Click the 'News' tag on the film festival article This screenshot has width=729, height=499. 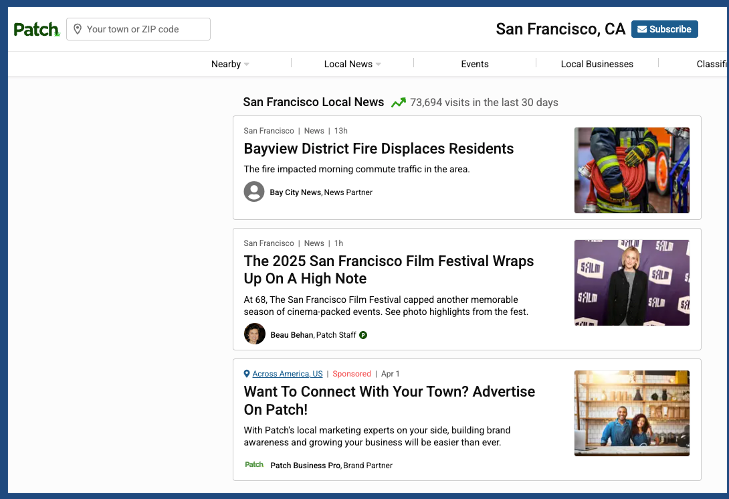click(314, 243)
